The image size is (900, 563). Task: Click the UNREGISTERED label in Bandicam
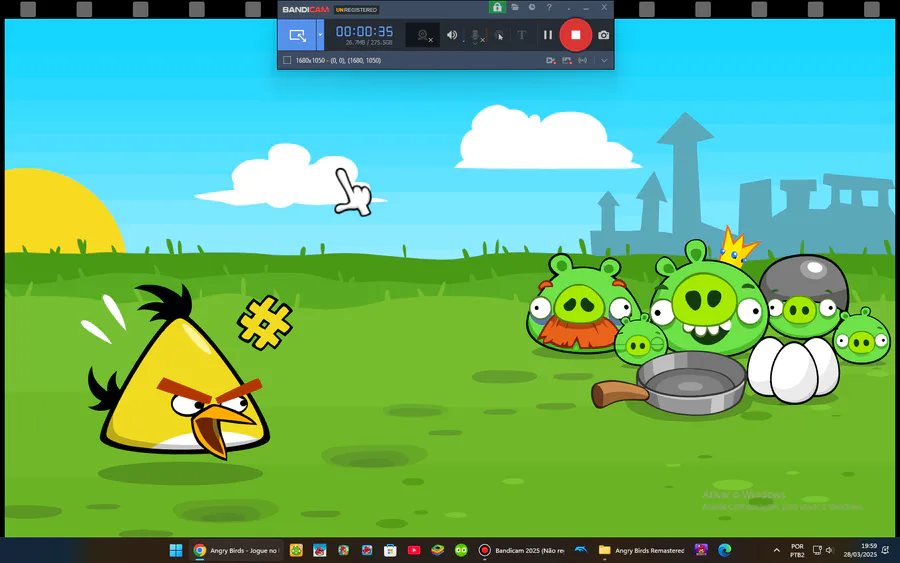(x=356, y=10)
